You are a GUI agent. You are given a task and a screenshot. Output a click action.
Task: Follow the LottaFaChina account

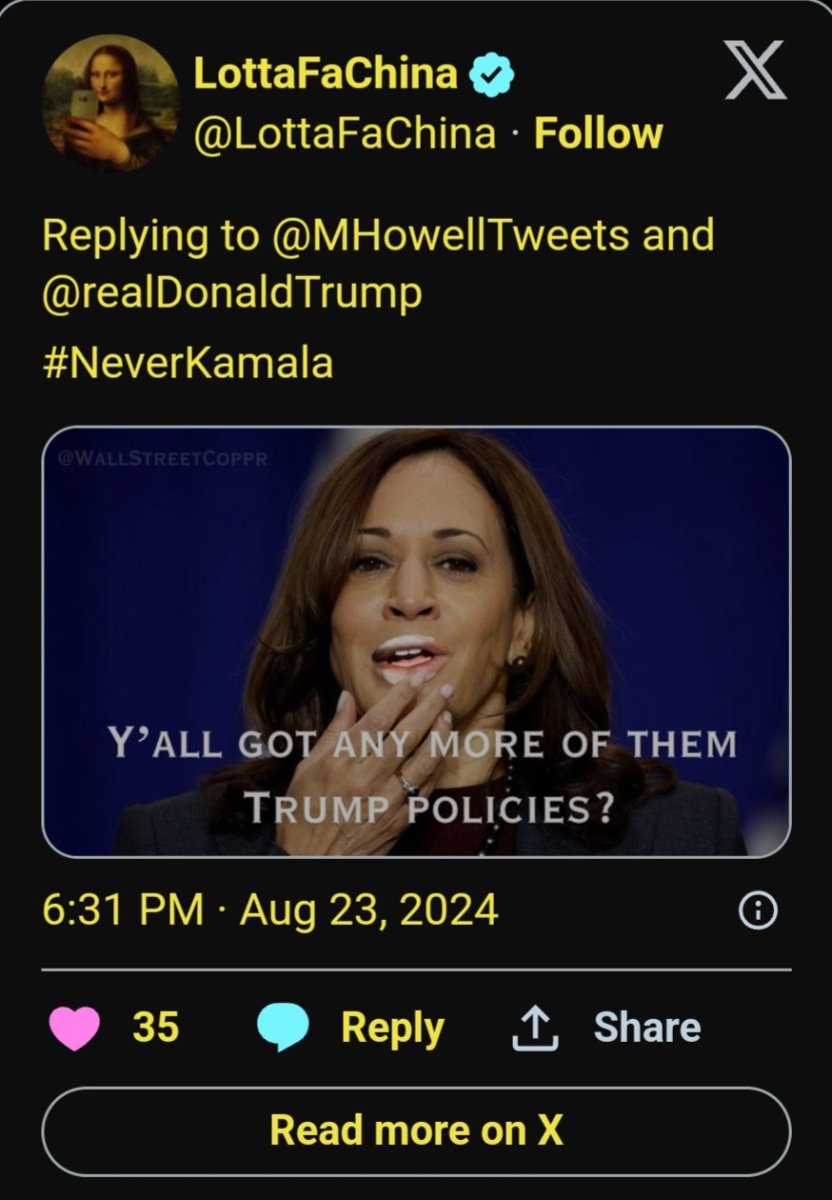tap(598, 133)
